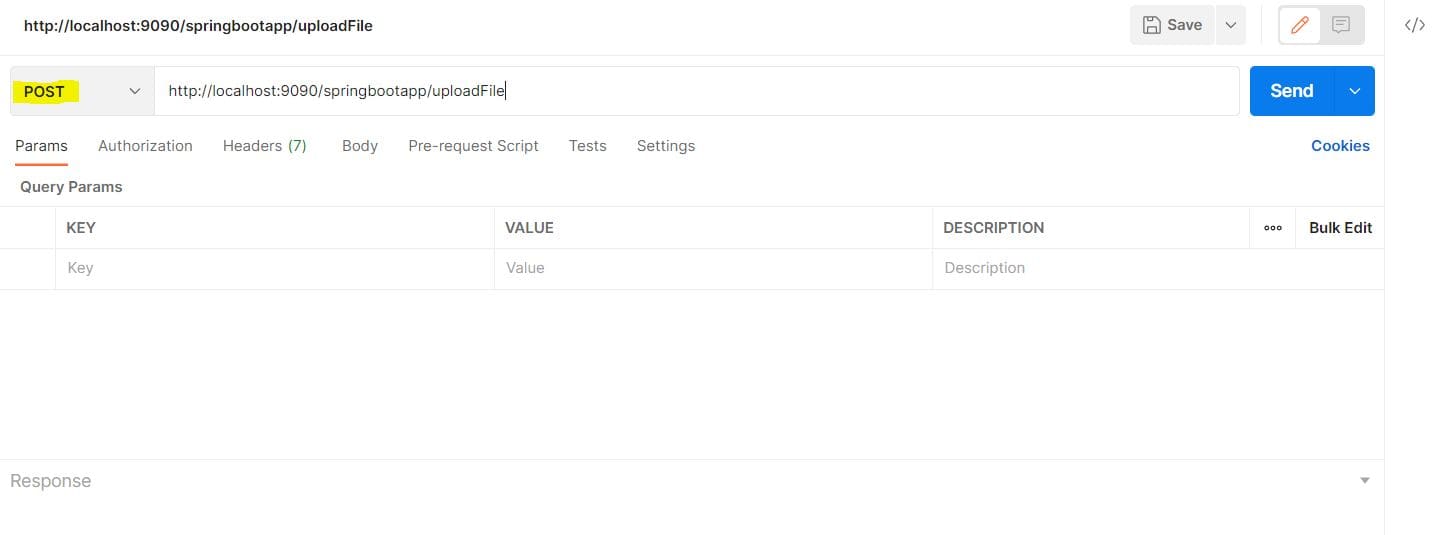This screenshot has height=535, width=1434.
Task: Click the Response panel label
Action: (50, 481)
